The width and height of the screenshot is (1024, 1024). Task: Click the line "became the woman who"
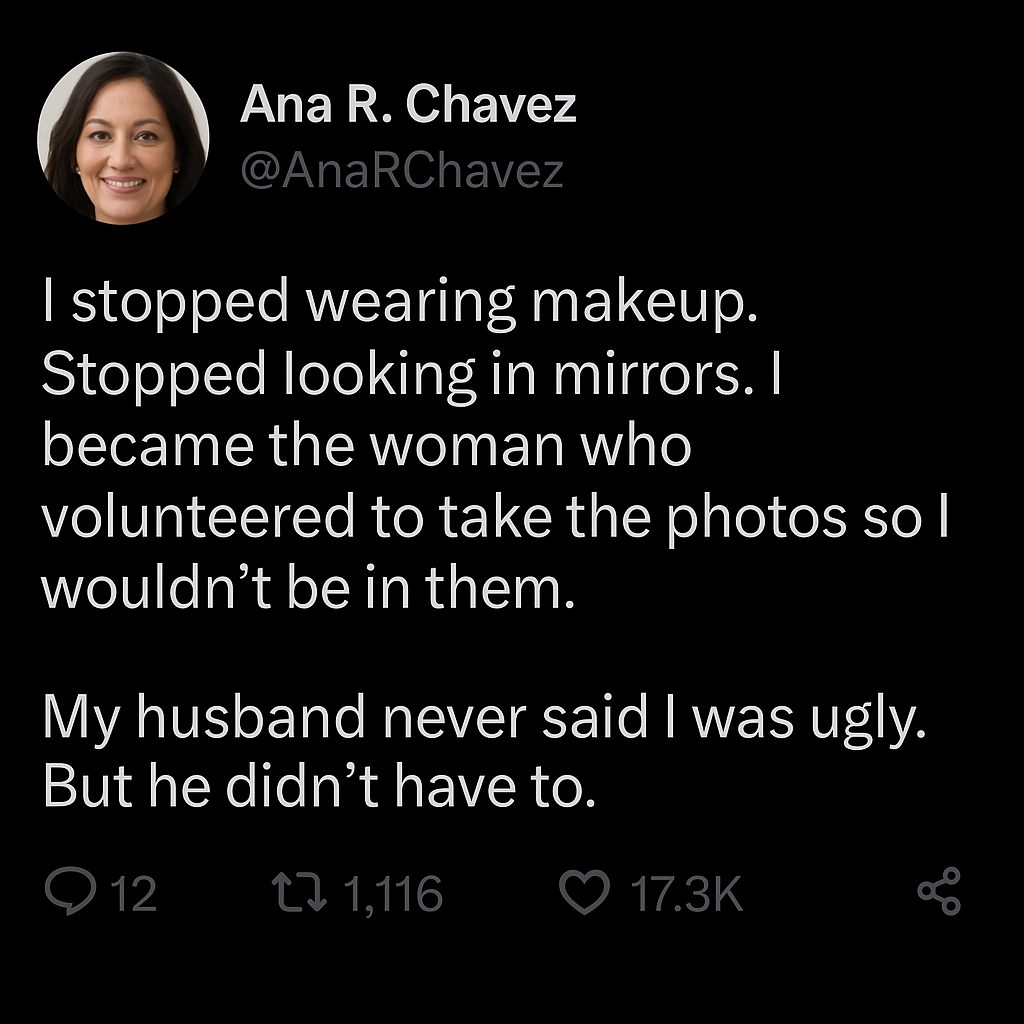(x=367, y=445)
